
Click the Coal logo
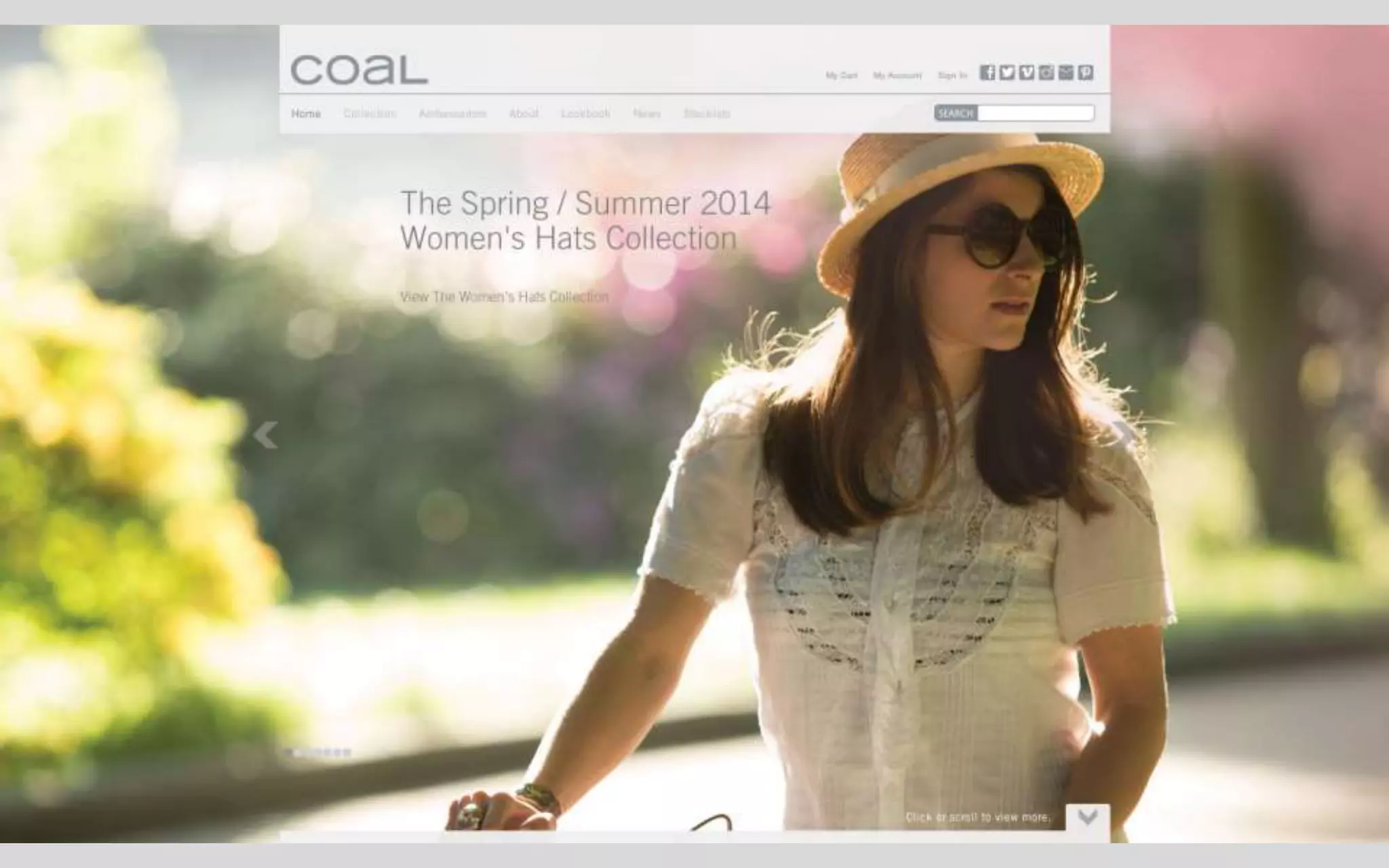(x=359, y=70)
